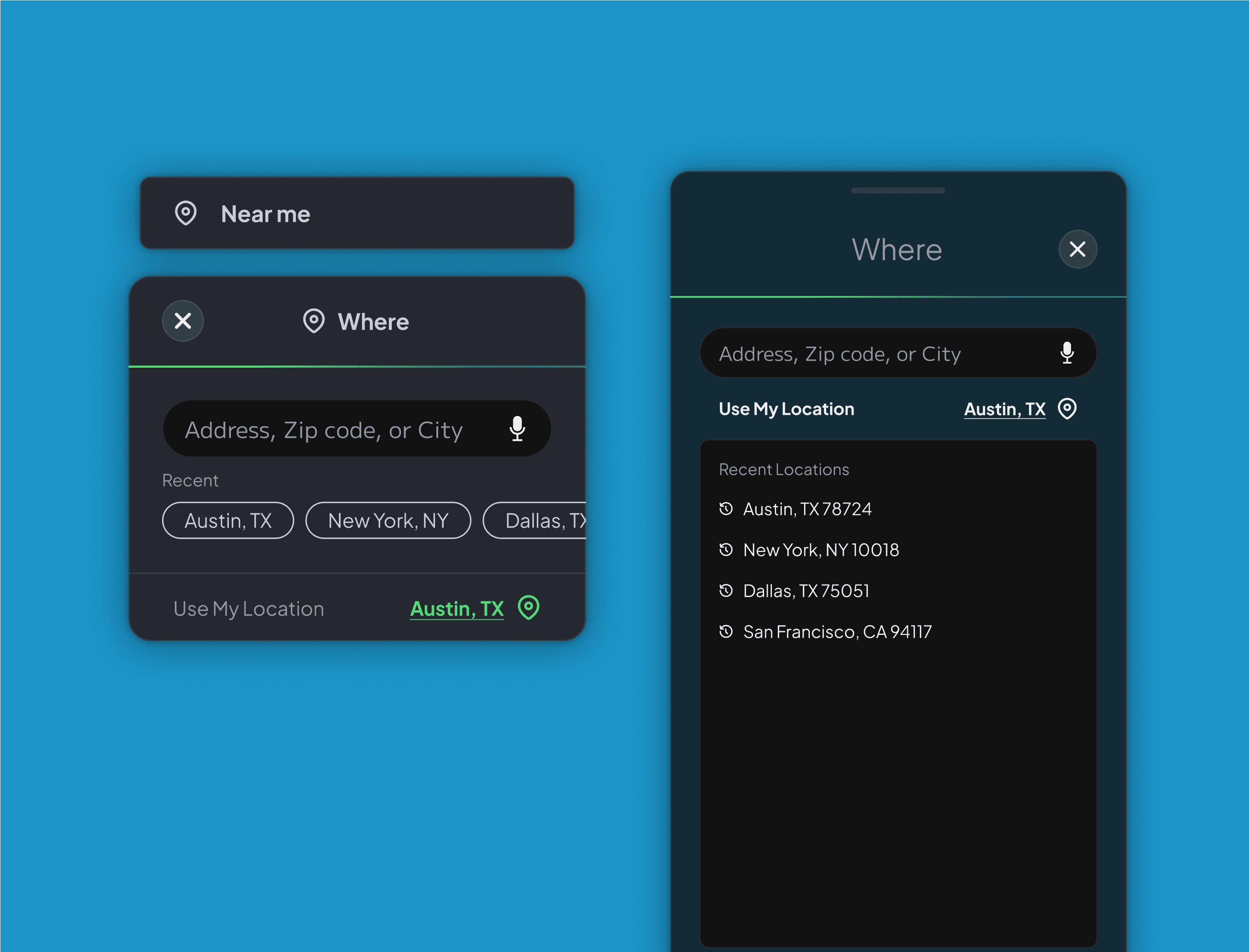The width and height of the screenshot is (1249, 952).
Task: Select Dallas TX 75051 from recent locations
Action: click(806, 590)
